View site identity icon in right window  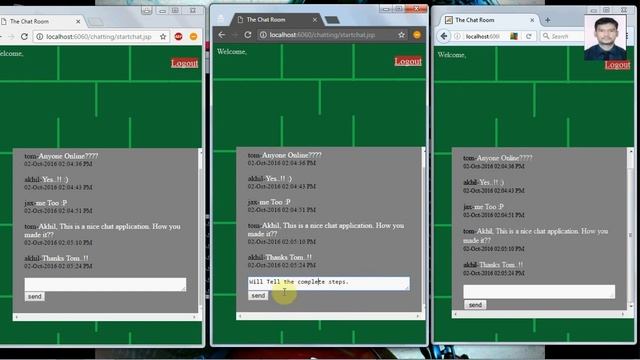click(457, 36)
